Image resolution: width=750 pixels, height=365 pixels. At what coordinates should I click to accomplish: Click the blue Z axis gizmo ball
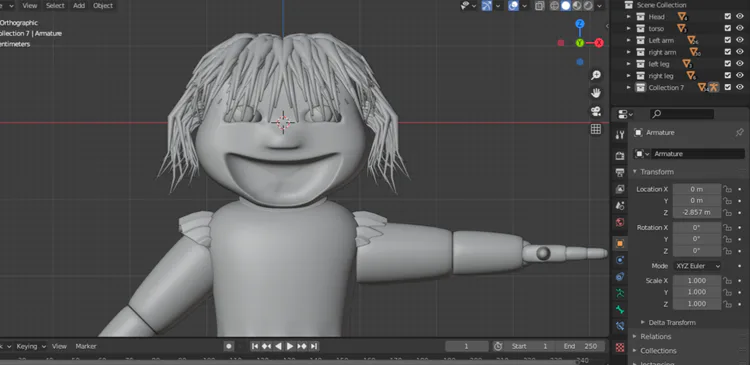tap(580, 24)
